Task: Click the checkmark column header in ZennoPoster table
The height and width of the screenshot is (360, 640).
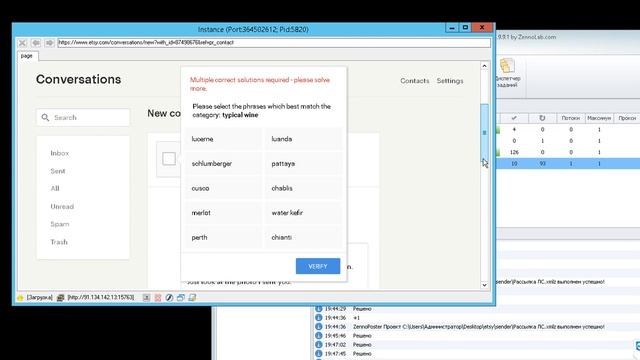Action: [x=514, y=118]
